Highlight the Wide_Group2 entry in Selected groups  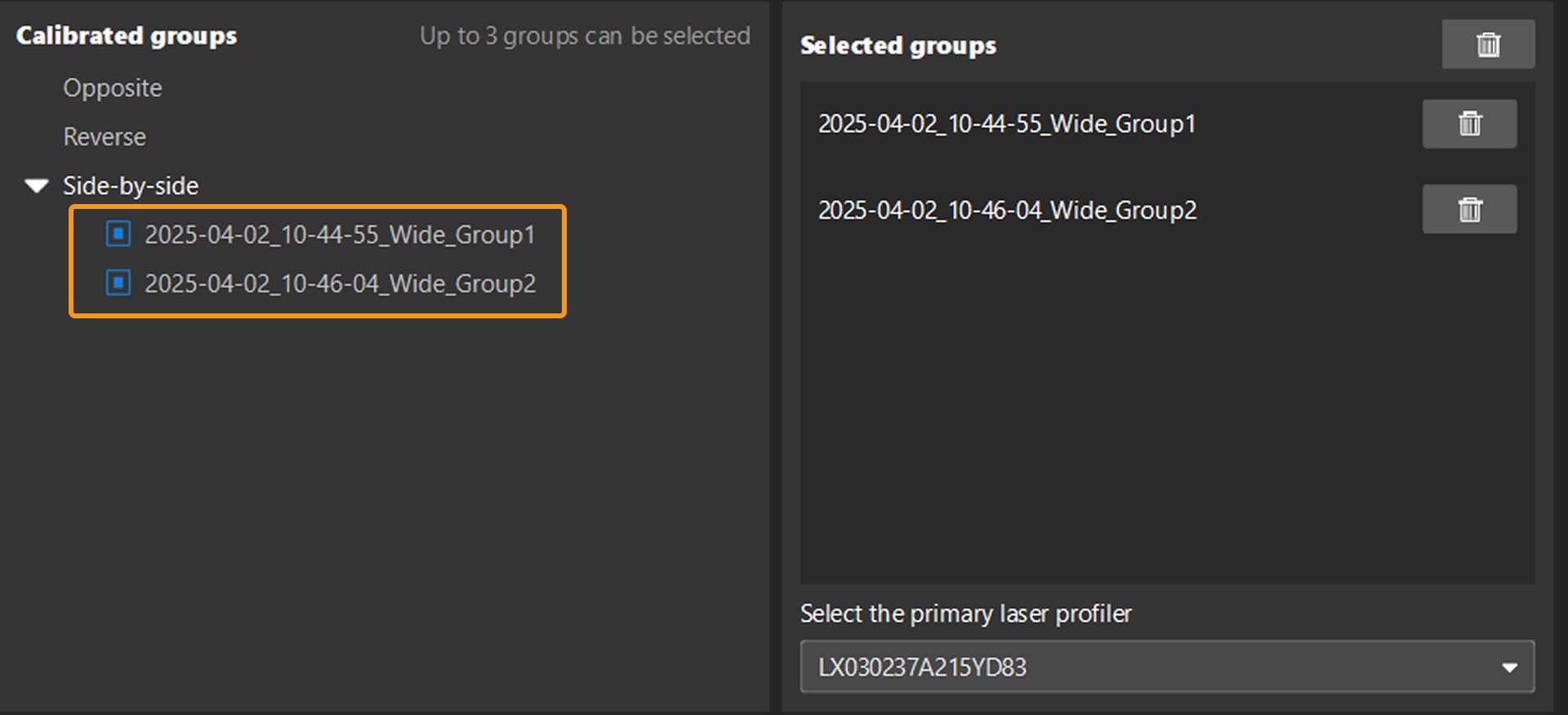click(x=1008, y=211)
